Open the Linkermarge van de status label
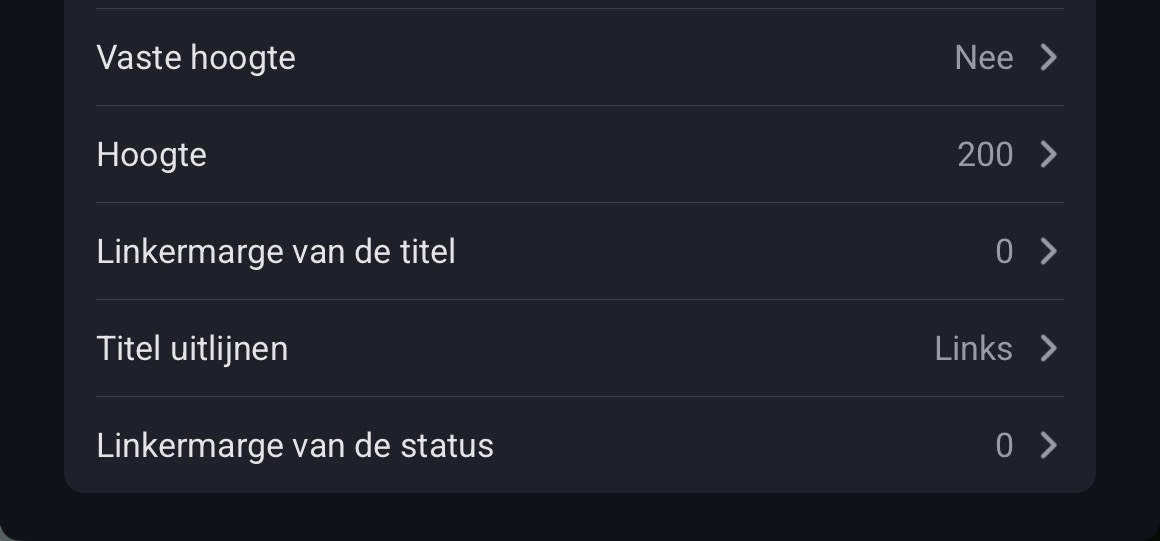 295,445
